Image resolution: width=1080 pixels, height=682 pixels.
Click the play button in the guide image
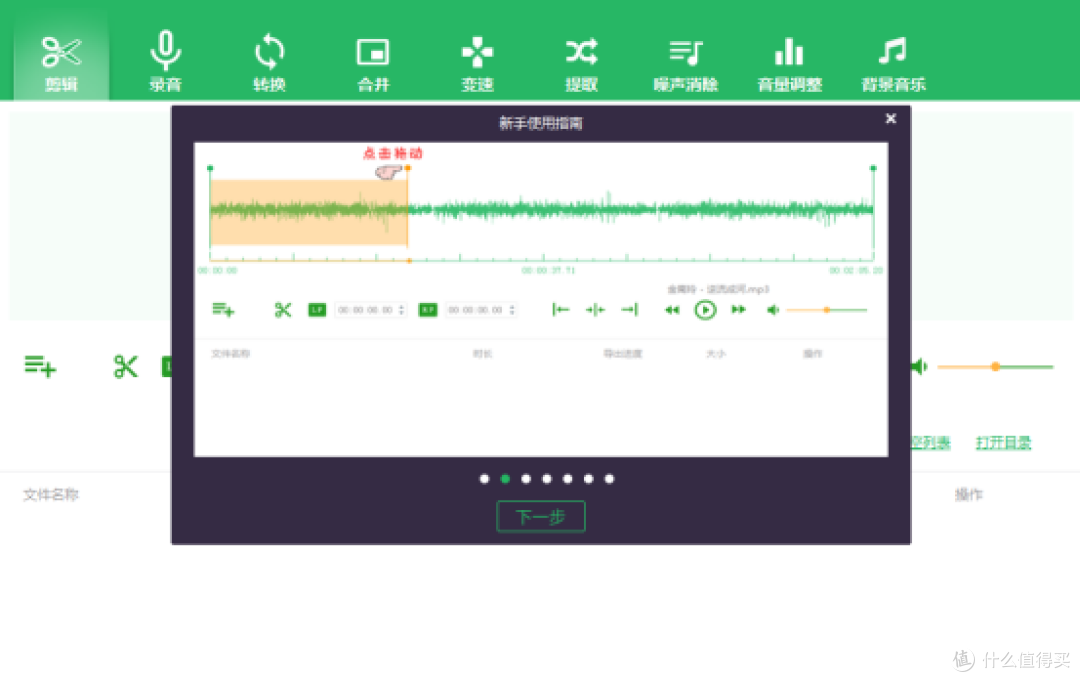click(x=705, y=310)
